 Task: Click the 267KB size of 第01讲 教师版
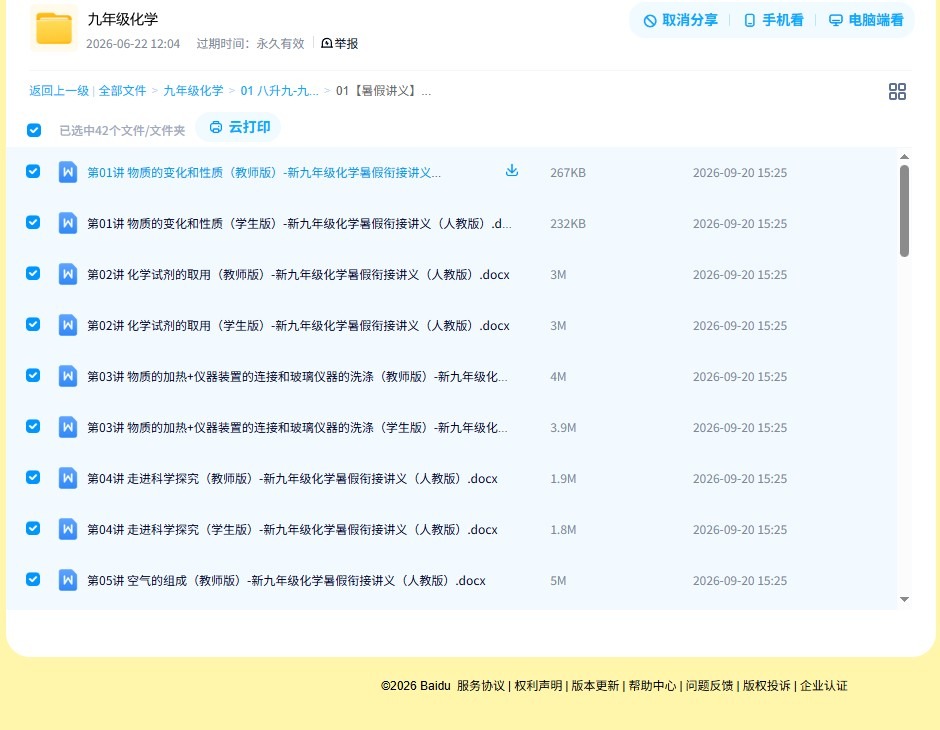point(568,173)
